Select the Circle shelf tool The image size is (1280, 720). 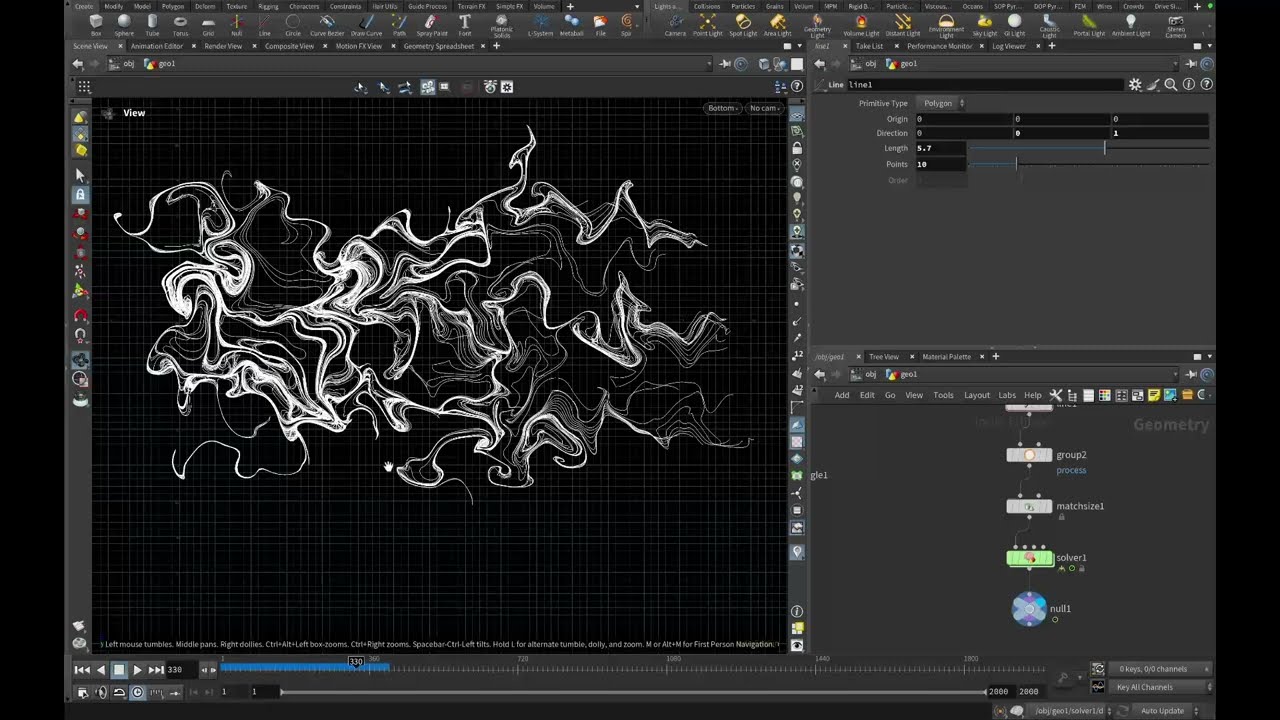(293, 24)
